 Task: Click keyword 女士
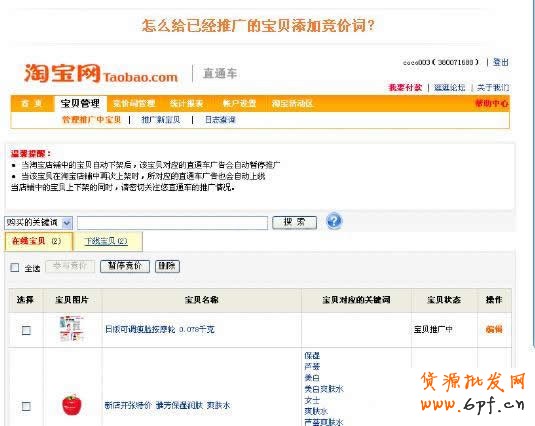point(312,400)
